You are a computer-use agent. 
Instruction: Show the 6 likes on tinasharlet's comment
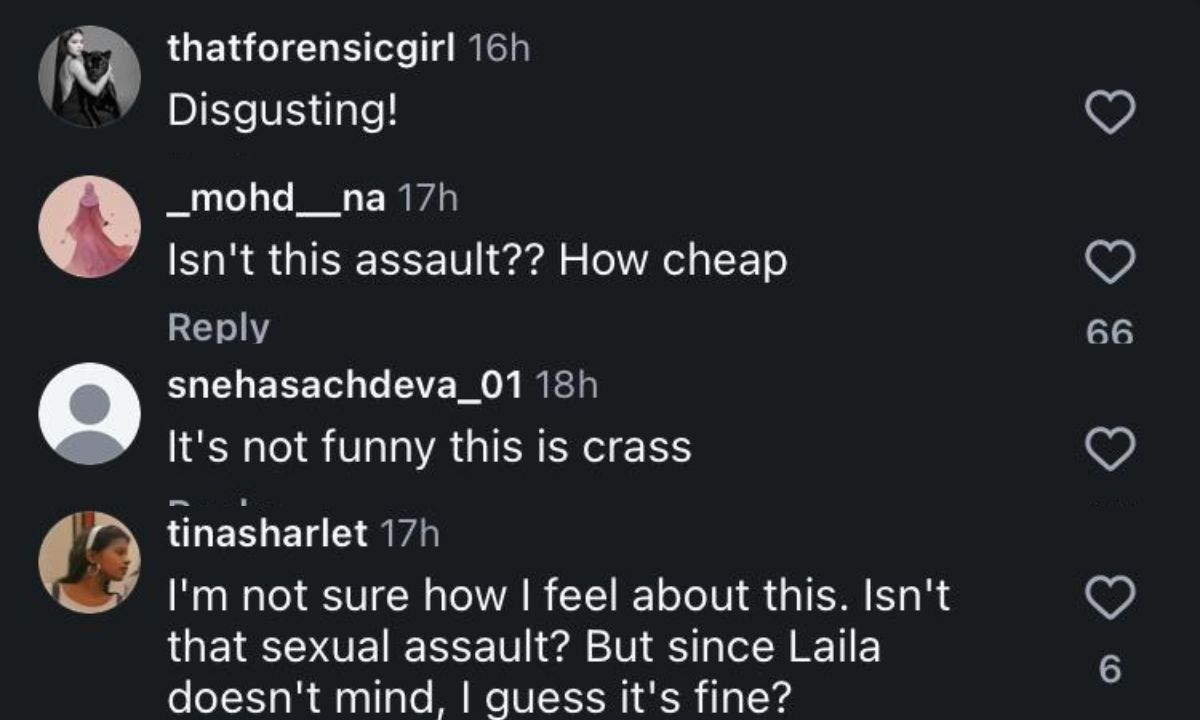(x=1110, y=669)
